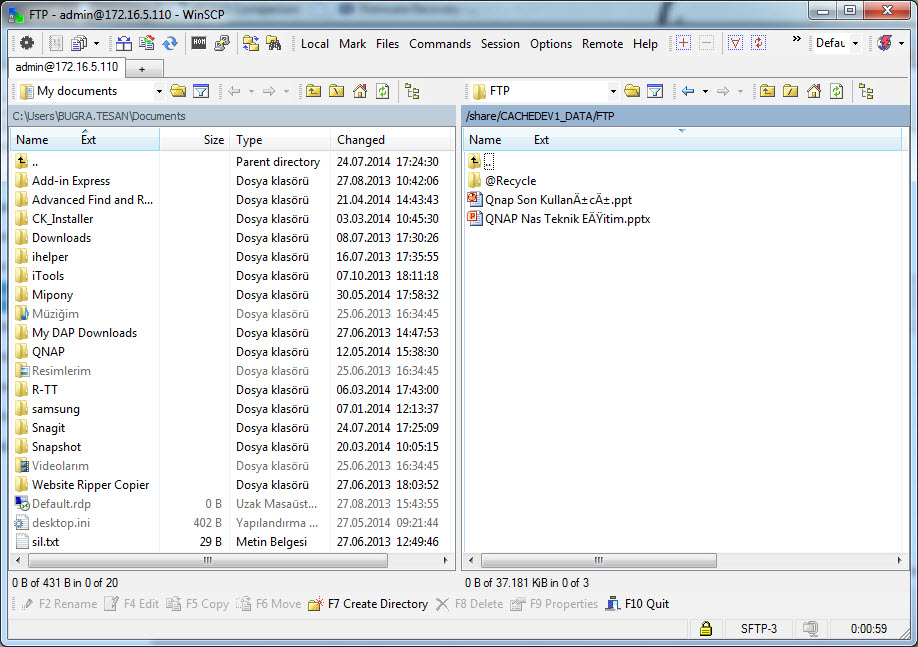Refresh the remote panel
The image size is (918, 647).
point(837,91)
